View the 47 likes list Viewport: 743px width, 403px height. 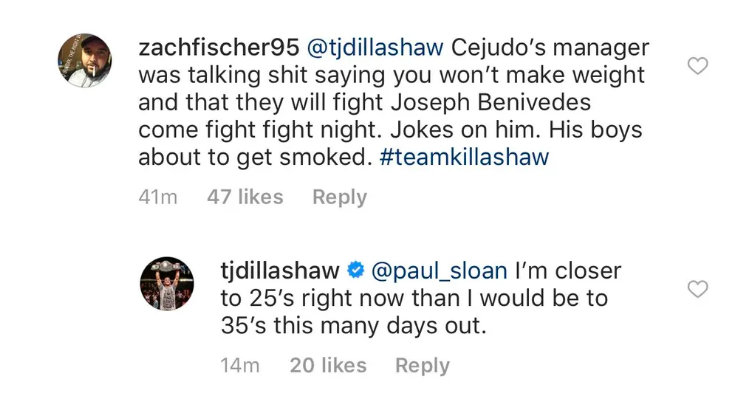[245, 197]
